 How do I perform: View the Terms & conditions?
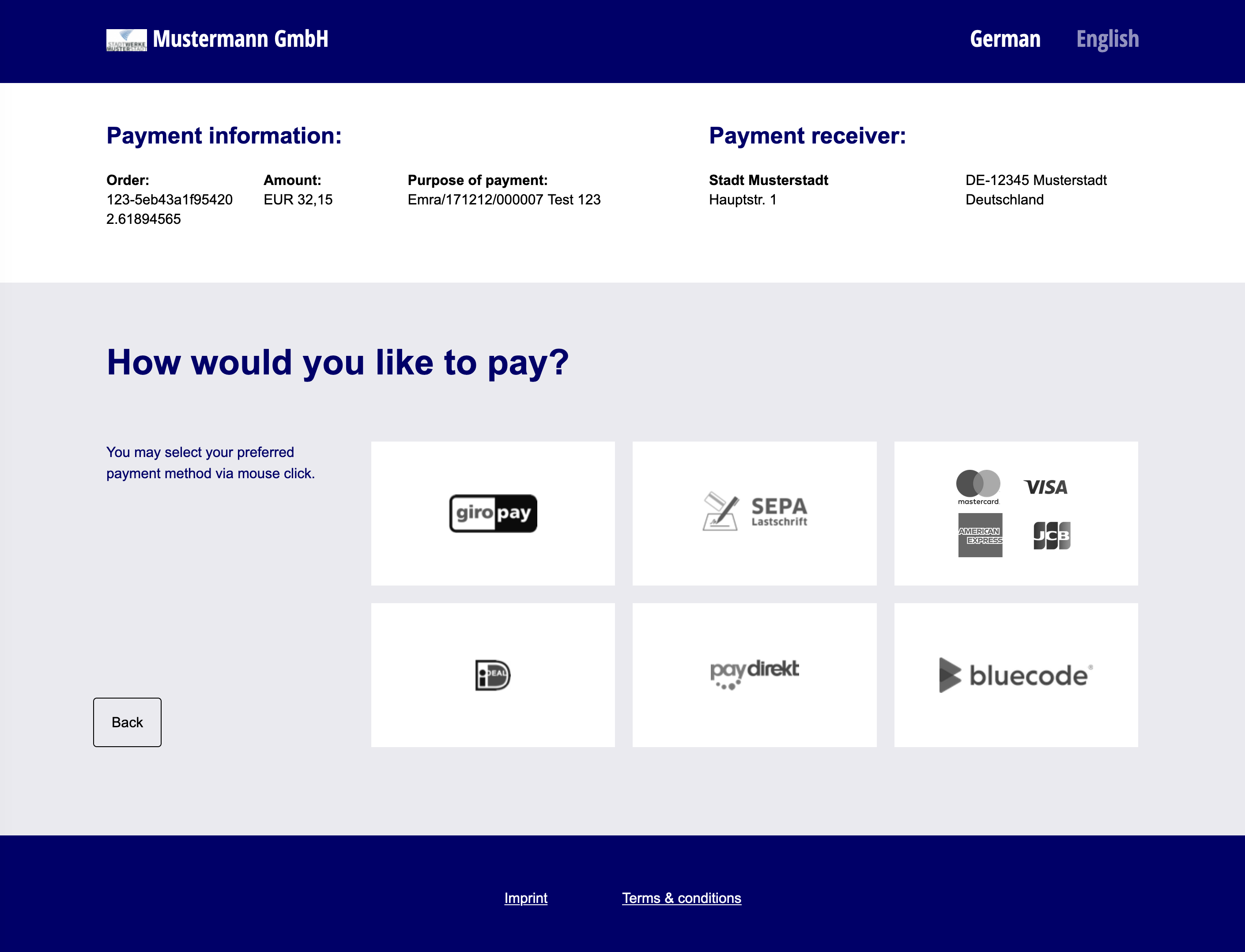tap(682, 898)
